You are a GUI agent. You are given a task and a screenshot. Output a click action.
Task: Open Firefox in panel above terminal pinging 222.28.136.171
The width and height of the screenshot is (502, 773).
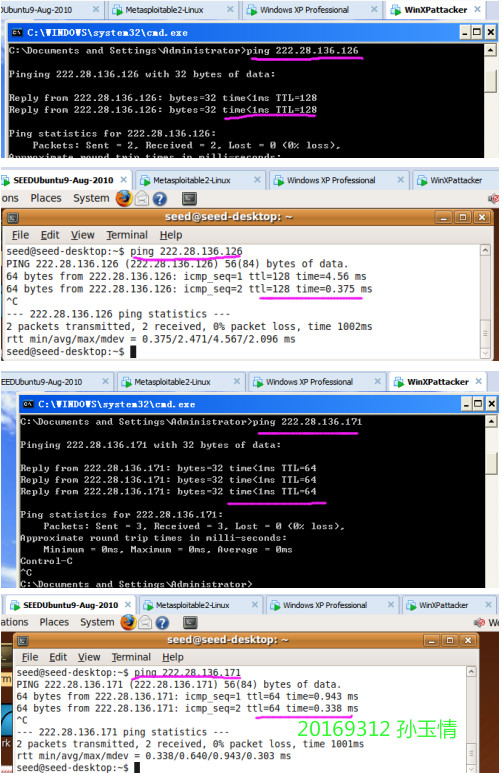click(128, 622)
